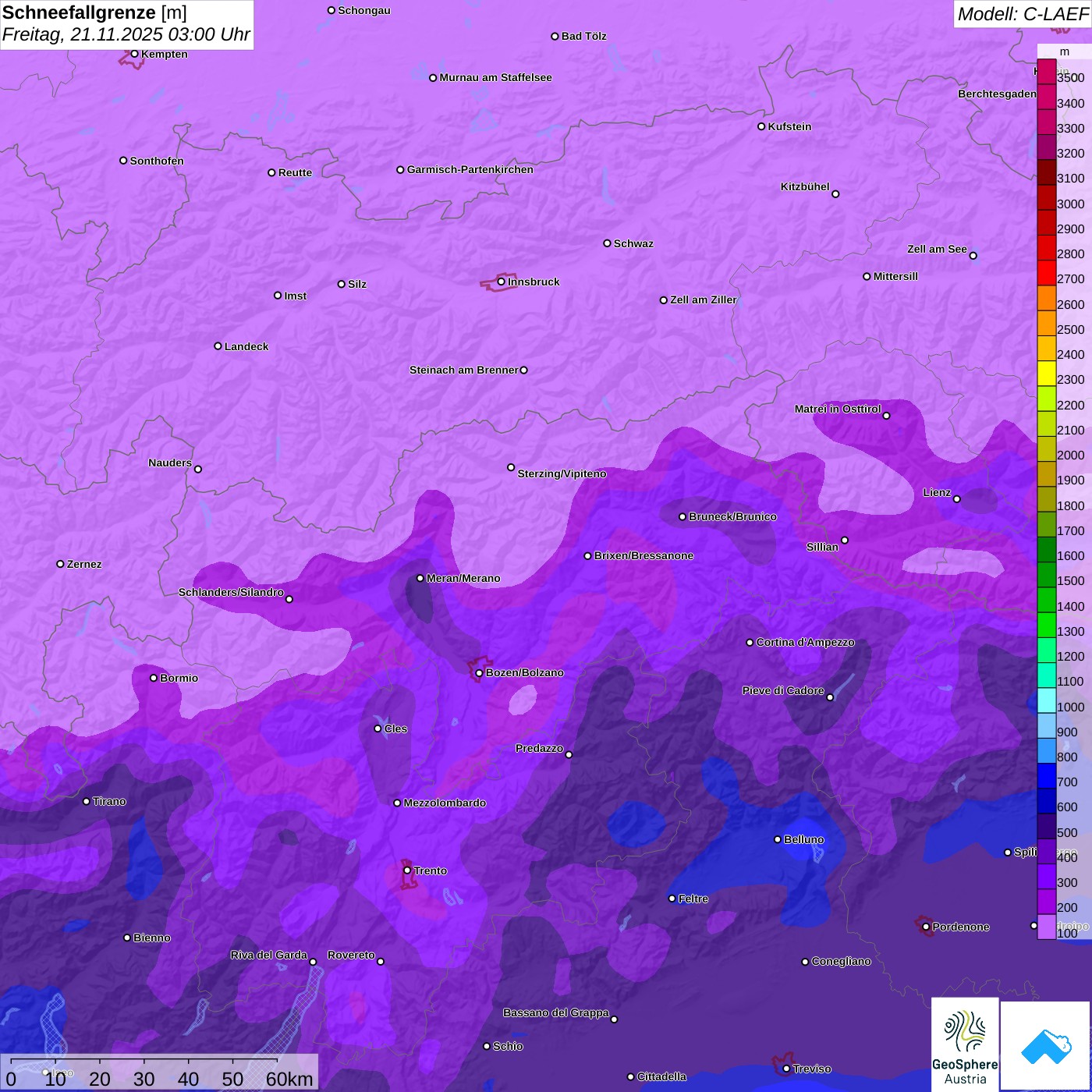This screenshot has width=1092, height=1092.
Task: Click the 'Riva del Garda' label
Action: [x=269, y=955]
